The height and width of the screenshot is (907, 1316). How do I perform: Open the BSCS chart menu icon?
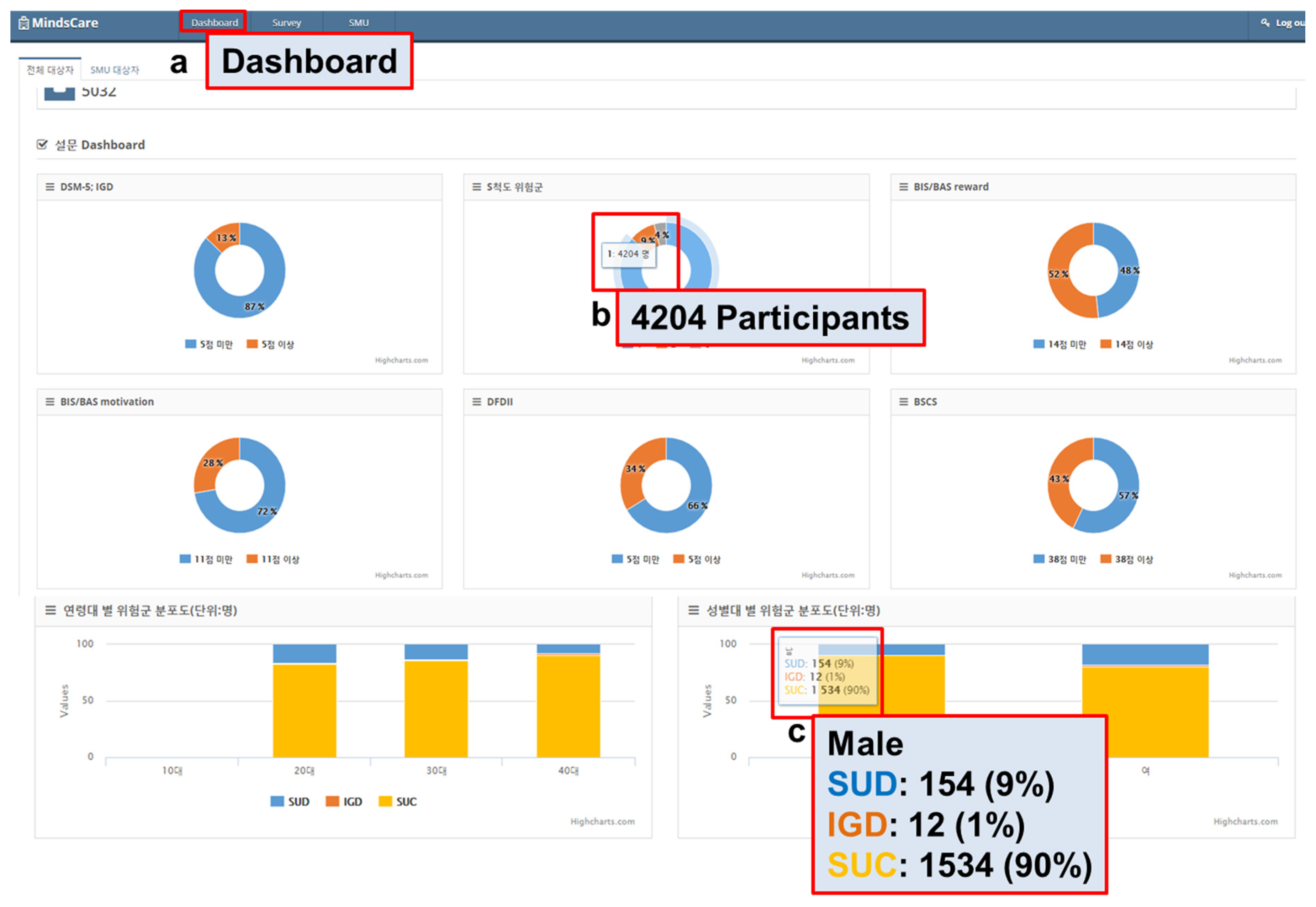coord(904,402)
